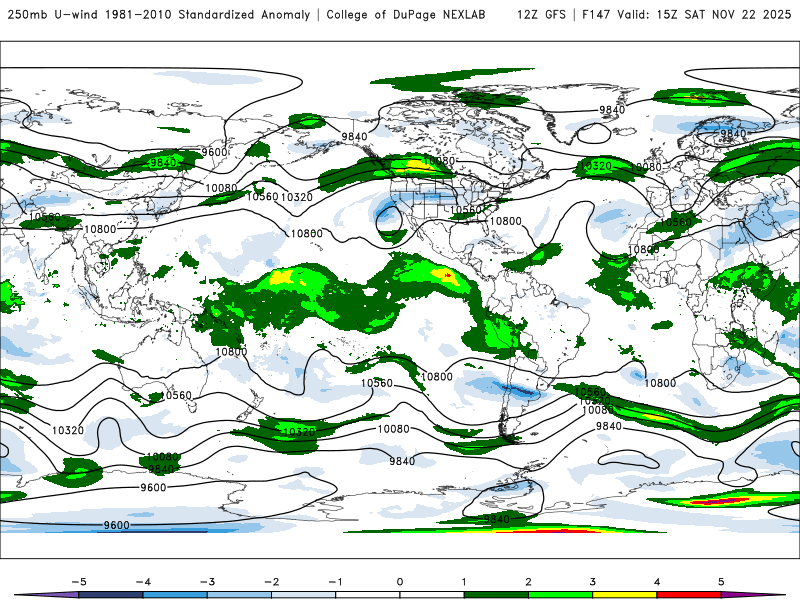Click the colorbar tick label '0'
The width and height of the screenshot is (800, 600).
click(399, 582)
